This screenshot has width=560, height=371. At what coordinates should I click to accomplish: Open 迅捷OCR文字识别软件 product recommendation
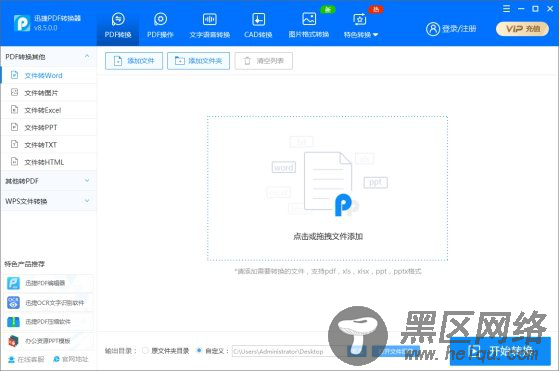tap(49, 302)
